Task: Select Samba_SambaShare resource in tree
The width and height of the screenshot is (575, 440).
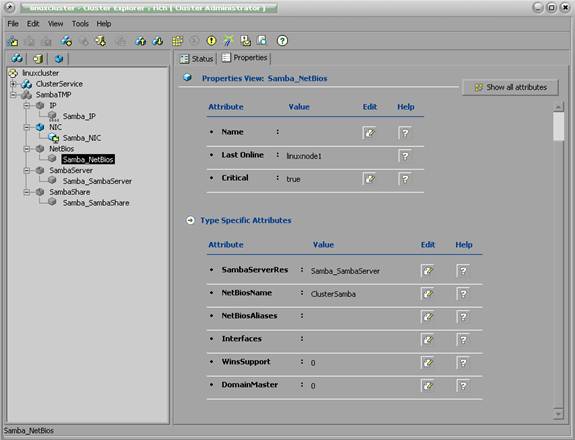Action: (x=96, y=203)
